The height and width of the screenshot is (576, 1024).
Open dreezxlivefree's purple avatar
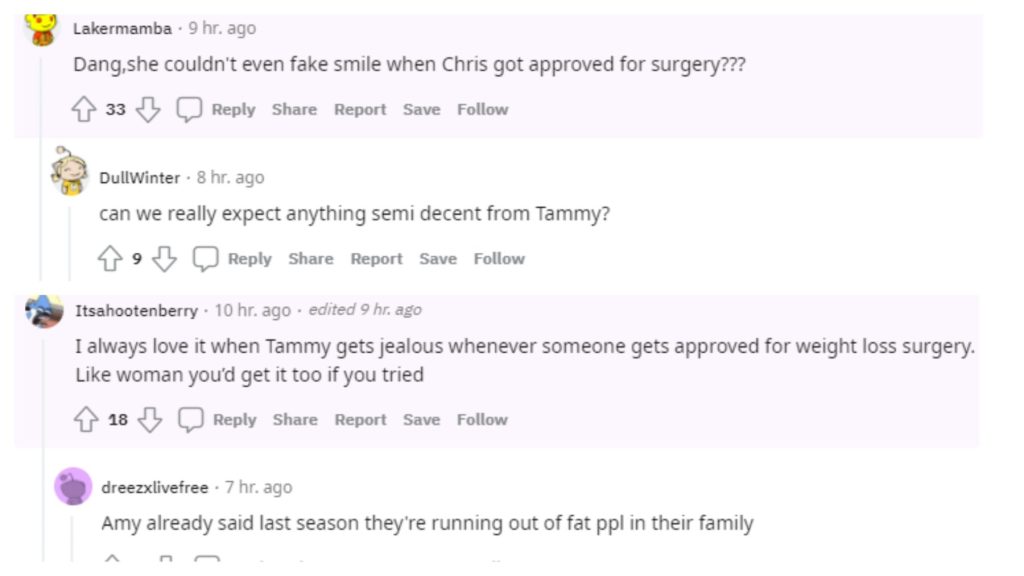coord(72,487)
